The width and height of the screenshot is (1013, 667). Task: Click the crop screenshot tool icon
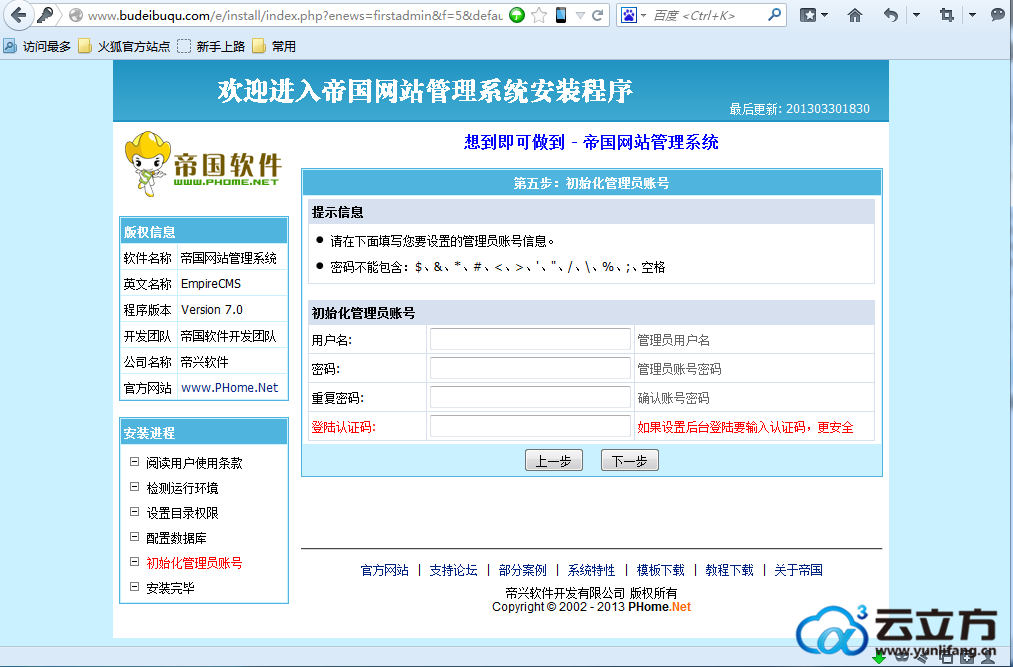(x=947, y=16)
